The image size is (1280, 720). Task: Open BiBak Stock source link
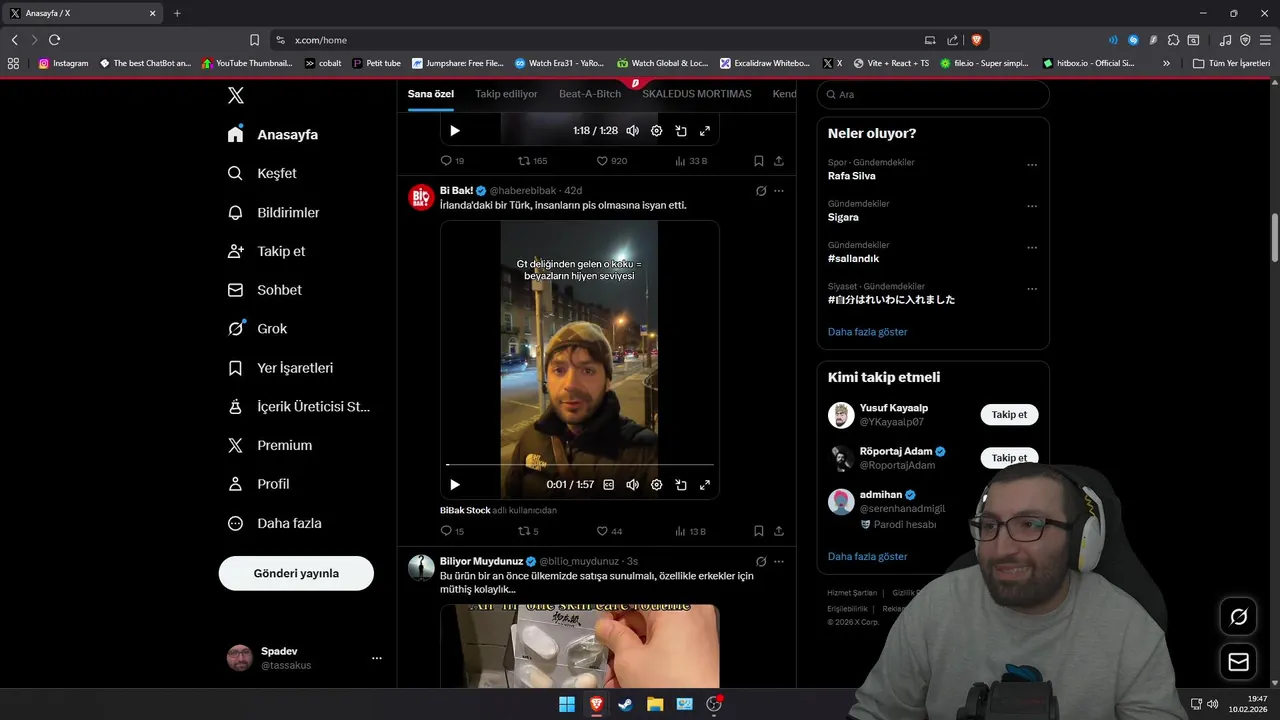(x=465, y=510)
